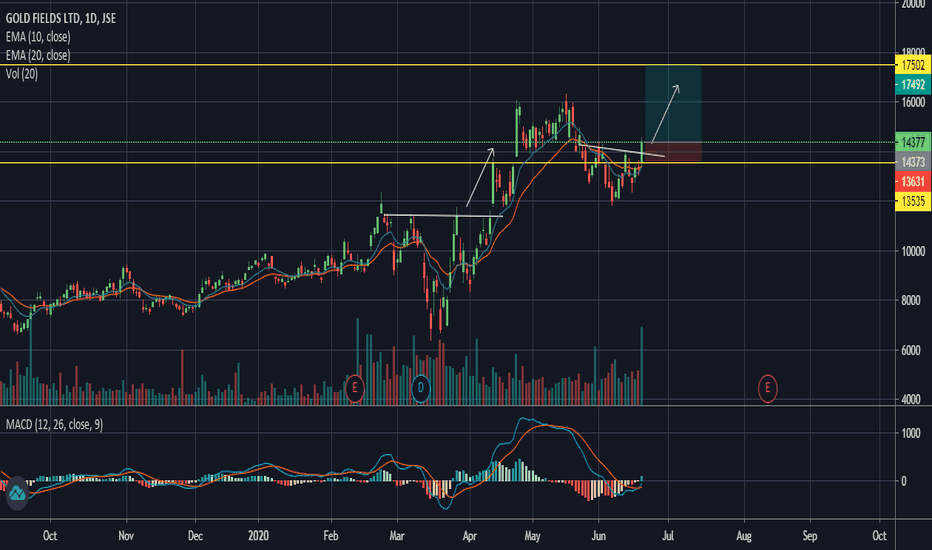
Task: Click the yellow 17502 price label
Action: 913,65
